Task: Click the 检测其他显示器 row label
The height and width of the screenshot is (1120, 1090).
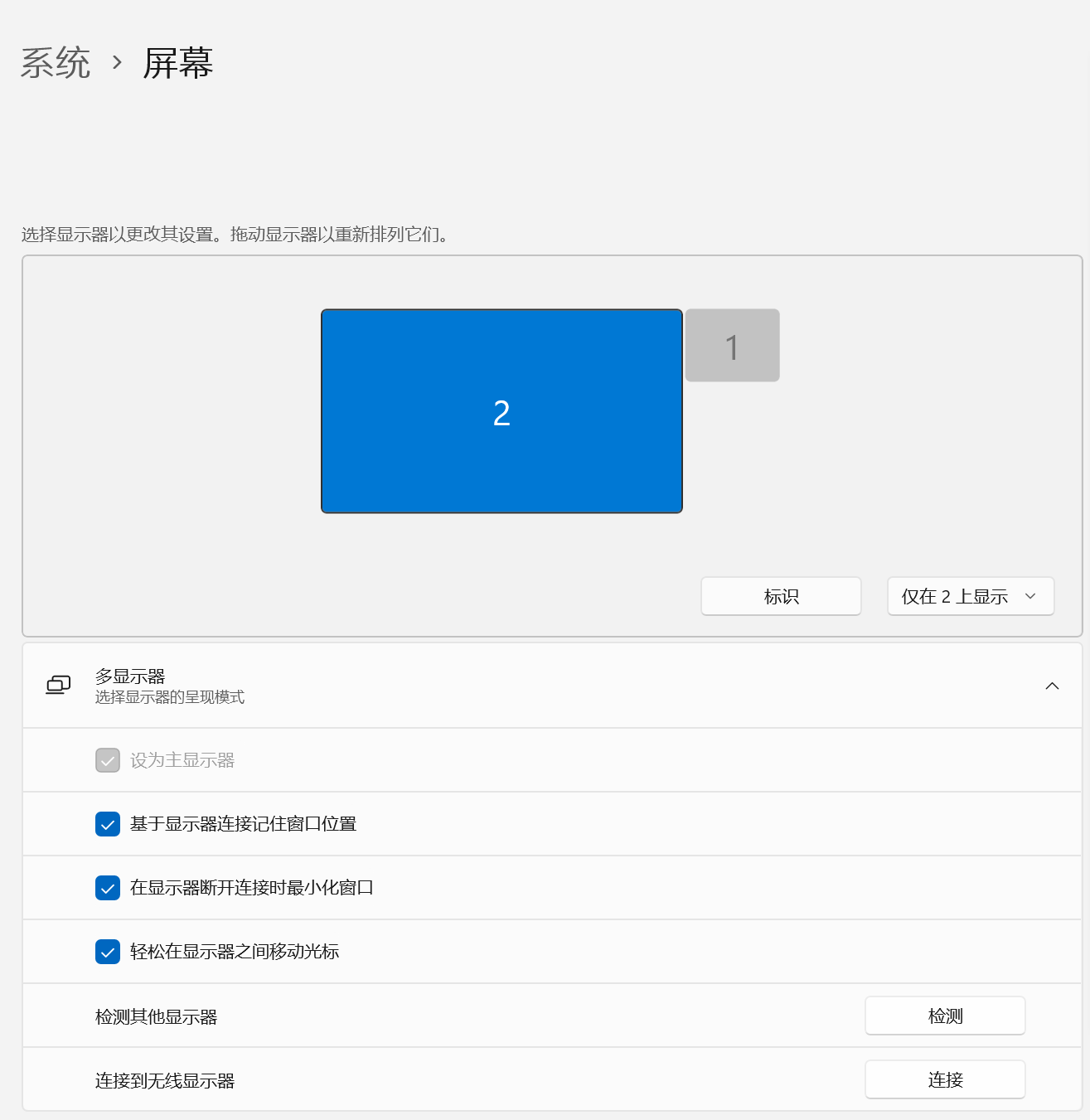Action: click(156, 1016)
